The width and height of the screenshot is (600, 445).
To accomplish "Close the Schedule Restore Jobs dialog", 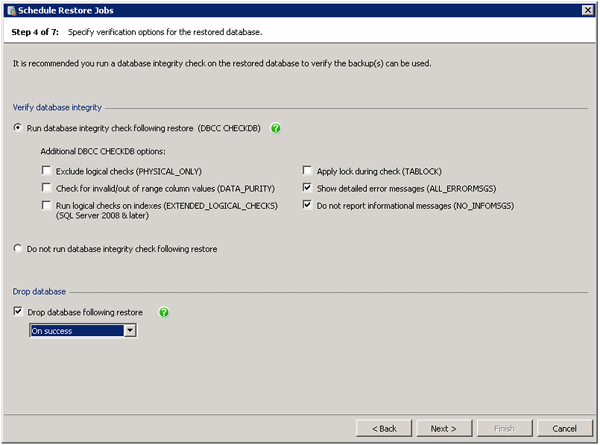I will pos(589,9).
